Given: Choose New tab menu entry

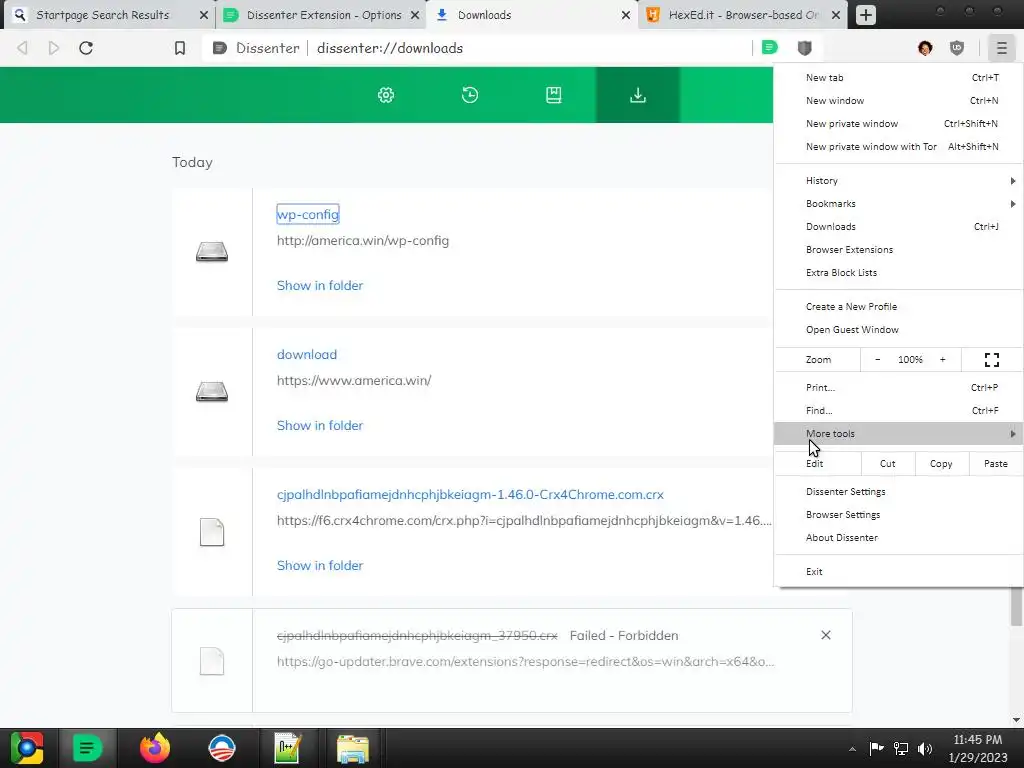Looking at the screenshot, I should coord(899,78).
